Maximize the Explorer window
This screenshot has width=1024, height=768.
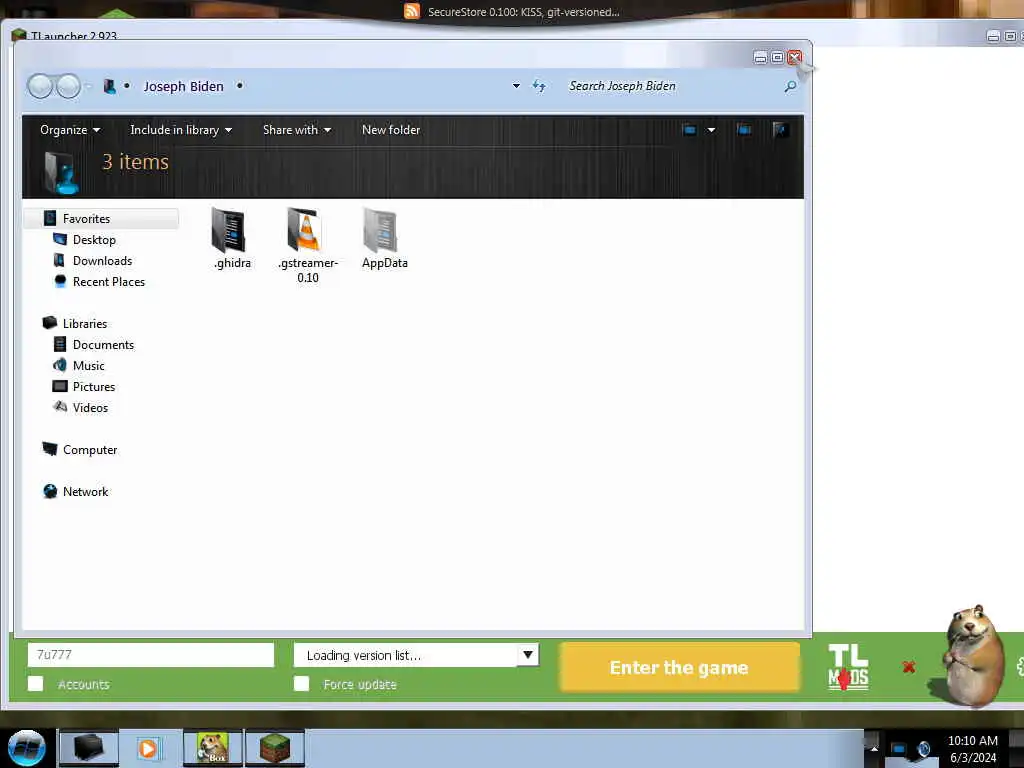tap(777, 57)
